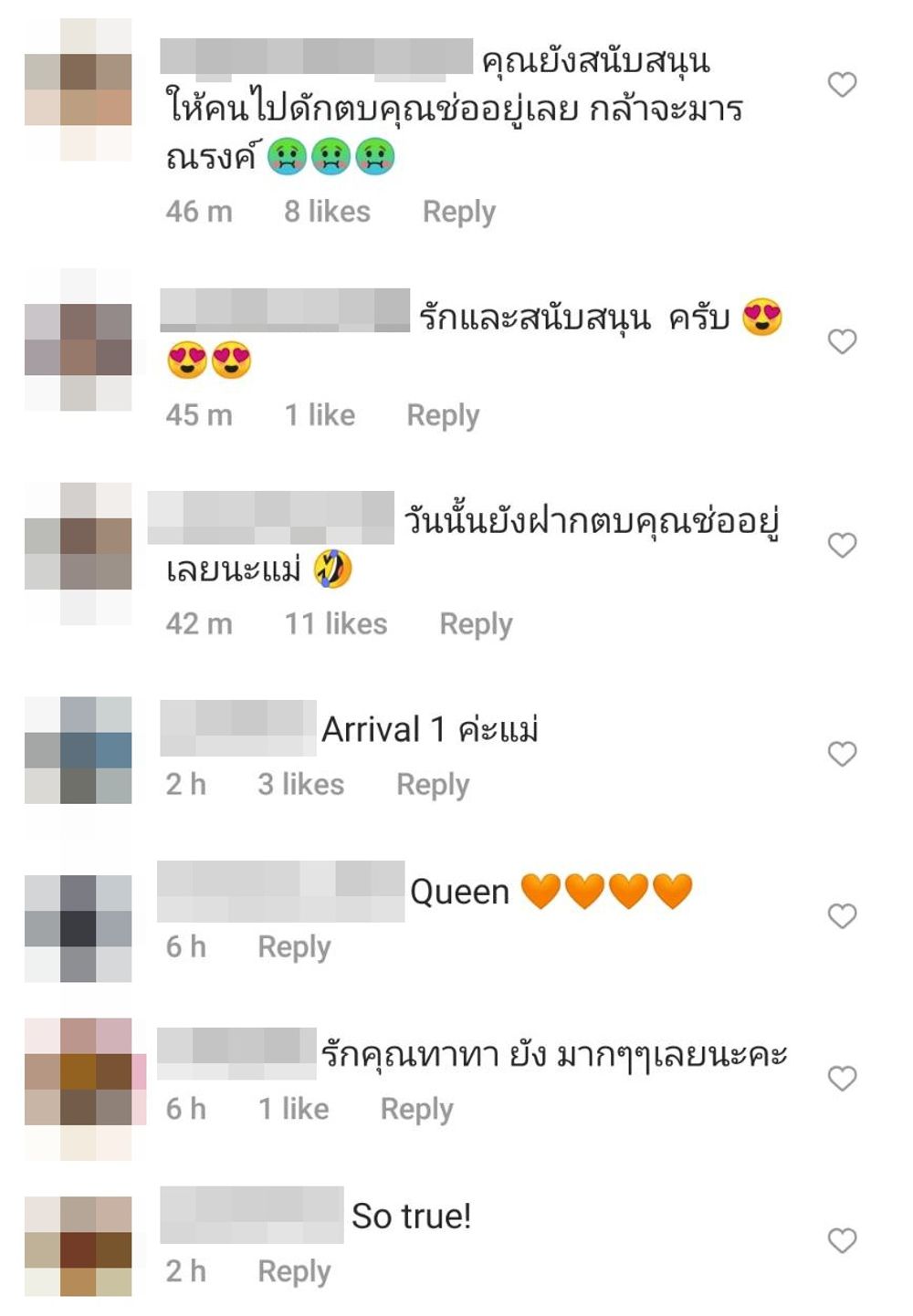Reply to the 'So true!' comment
Viewport: 913px width, 1316px height.
click(x=294, y=1272)
